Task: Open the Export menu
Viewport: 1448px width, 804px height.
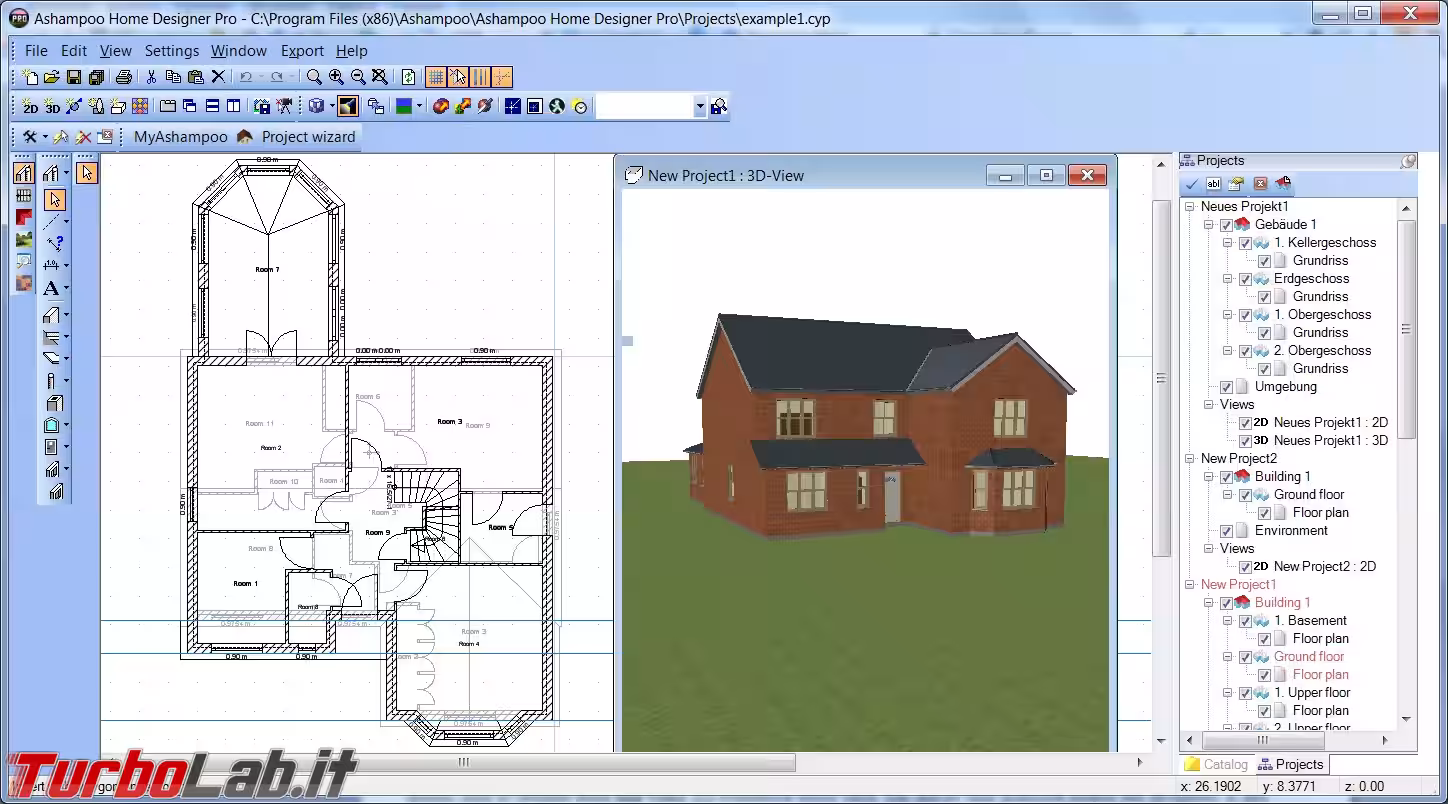Action: 302,50
